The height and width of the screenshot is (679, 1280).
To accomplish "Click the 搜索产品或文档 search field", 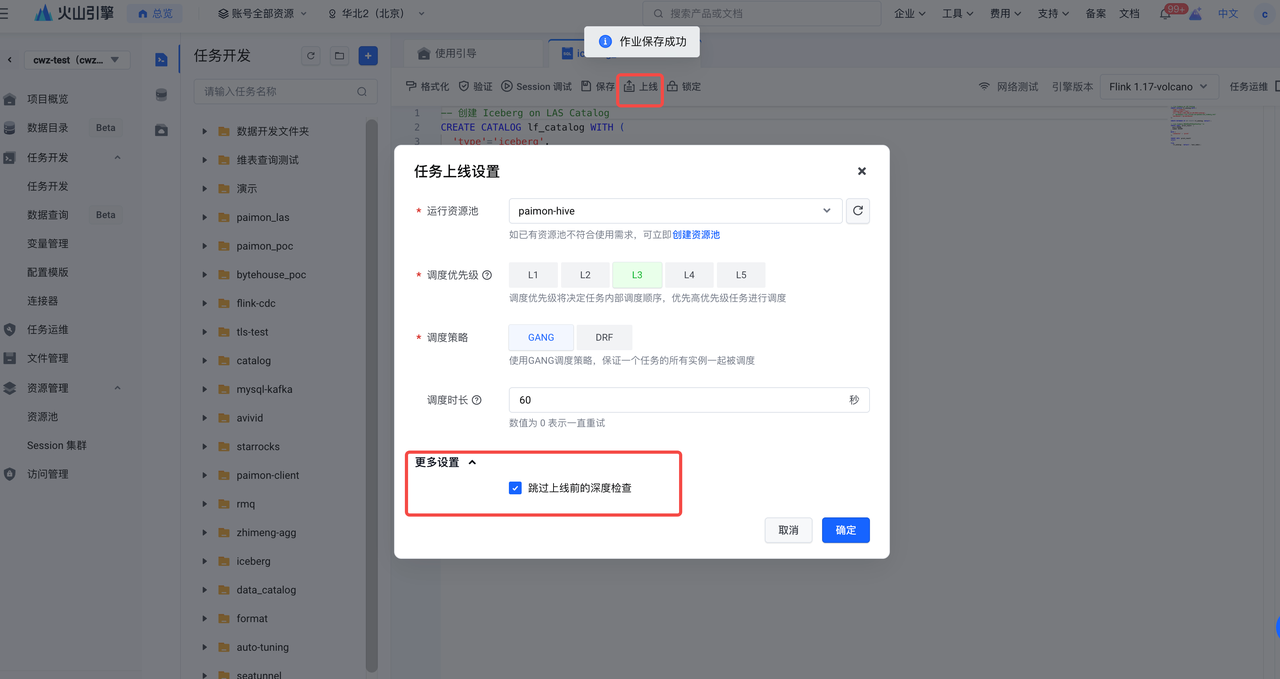I will (762, 14).
